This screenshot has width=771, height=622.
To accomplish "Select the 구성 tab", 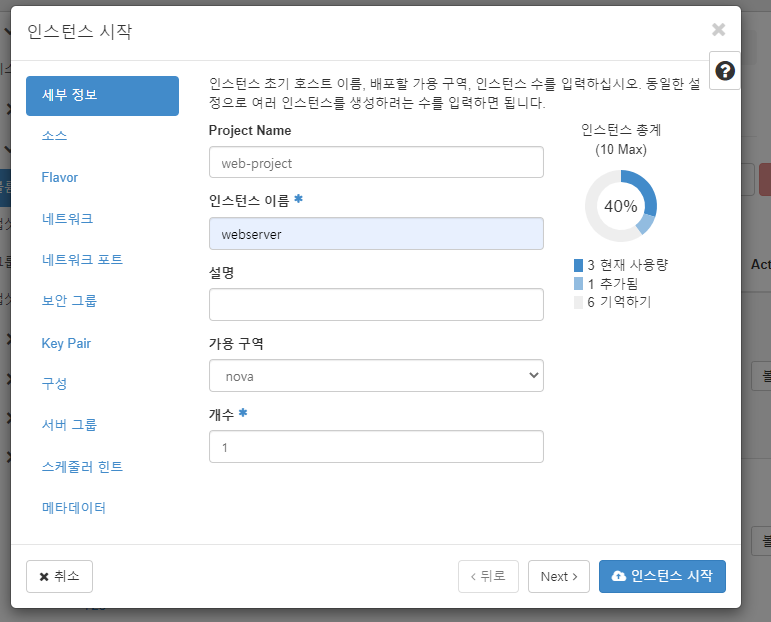I will 54,383.
